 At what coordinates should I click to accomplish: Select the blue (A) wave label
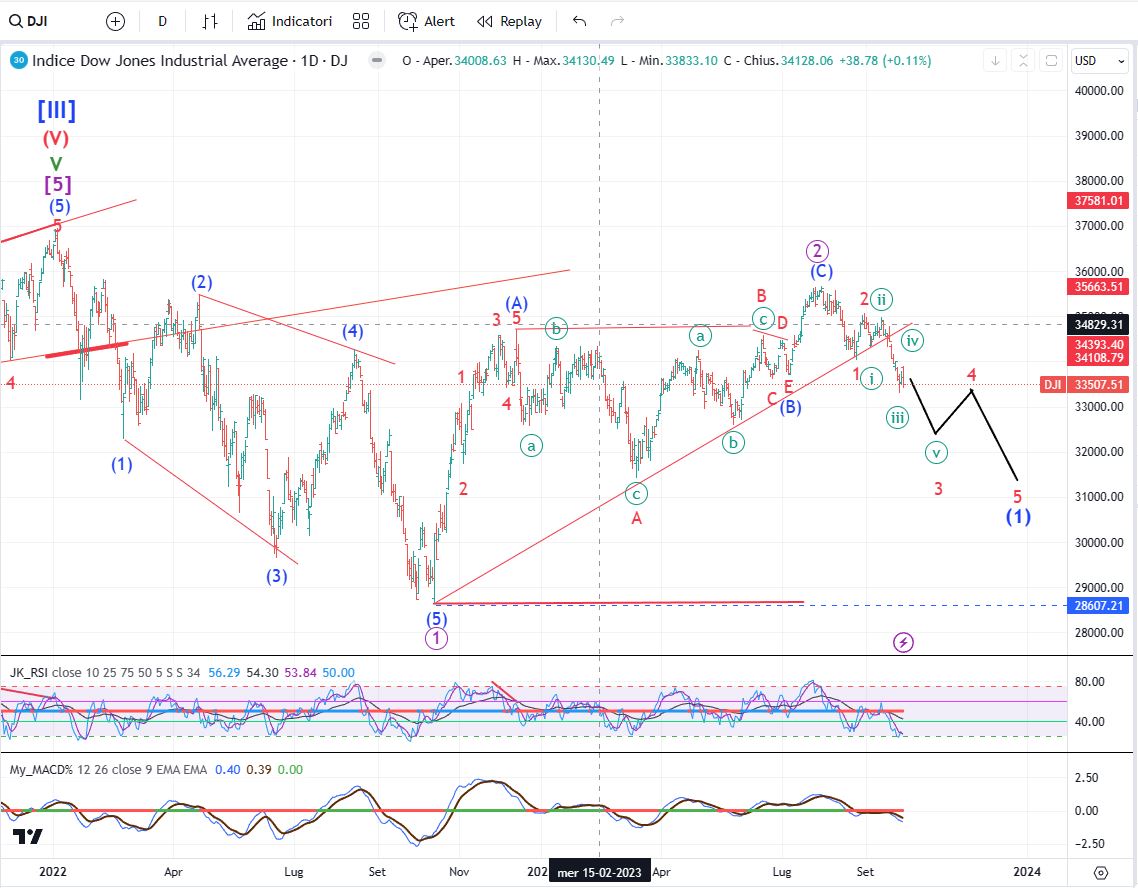tap(516, 303)
